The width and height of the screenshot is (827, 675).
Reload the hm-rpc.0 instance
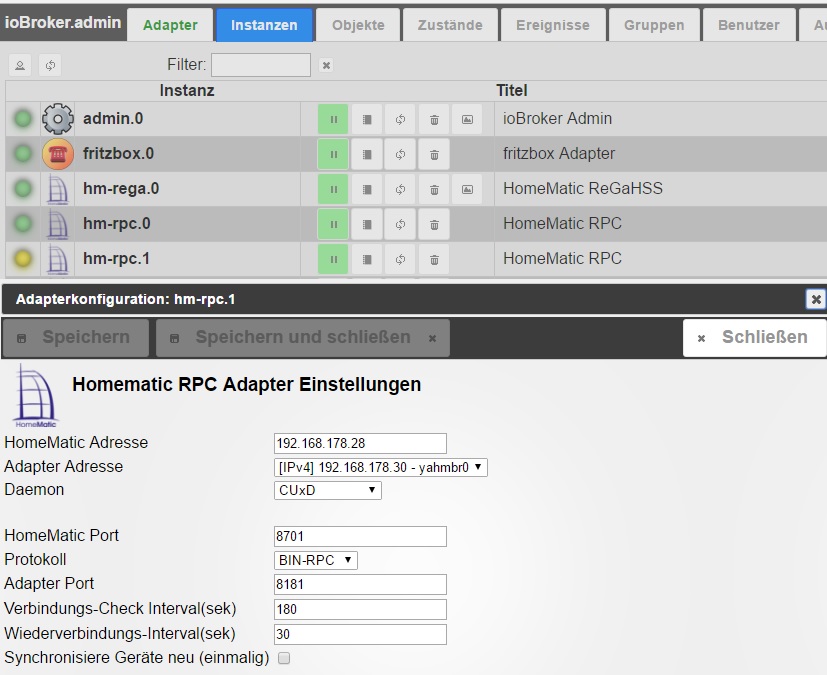(400, 224)
